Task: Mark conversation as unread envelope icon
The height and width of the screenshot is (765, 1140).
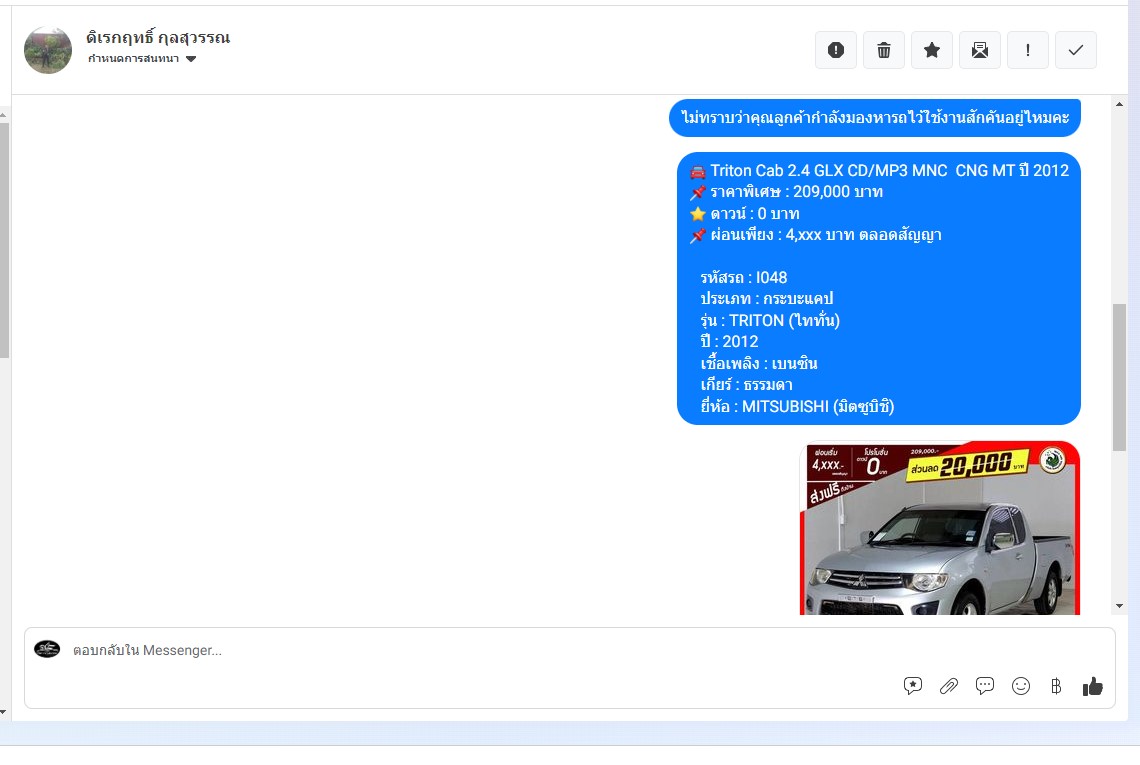Action: 979,50
